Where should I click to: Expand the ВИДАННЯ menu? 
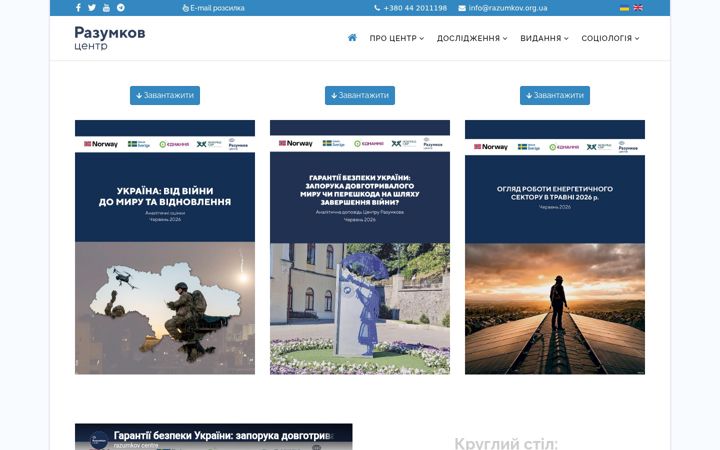(x=544, y=38)
